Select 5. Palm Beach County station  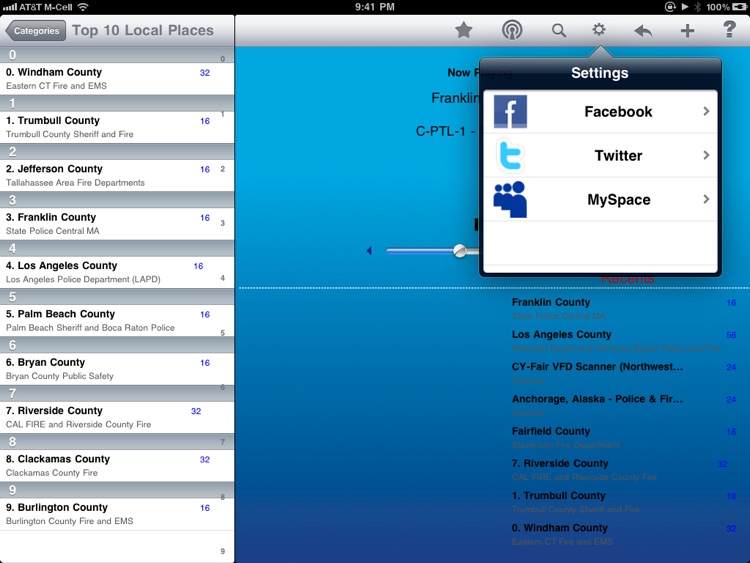[x=117, y=320]
